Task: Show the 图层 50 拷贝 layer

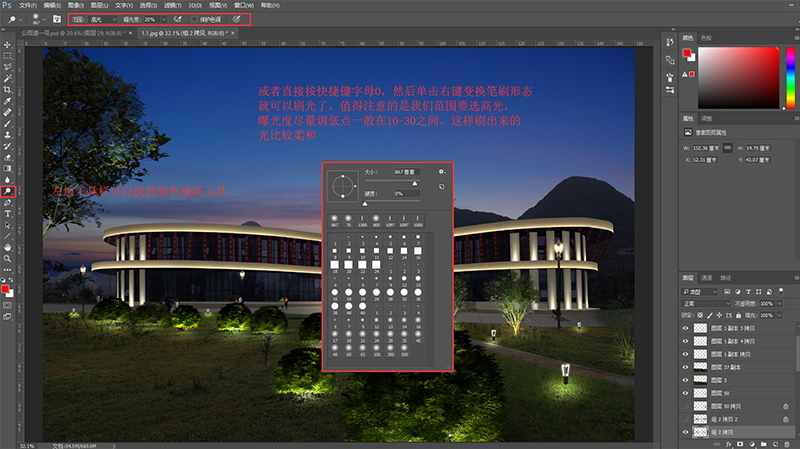Action: [x=686, y=406]
